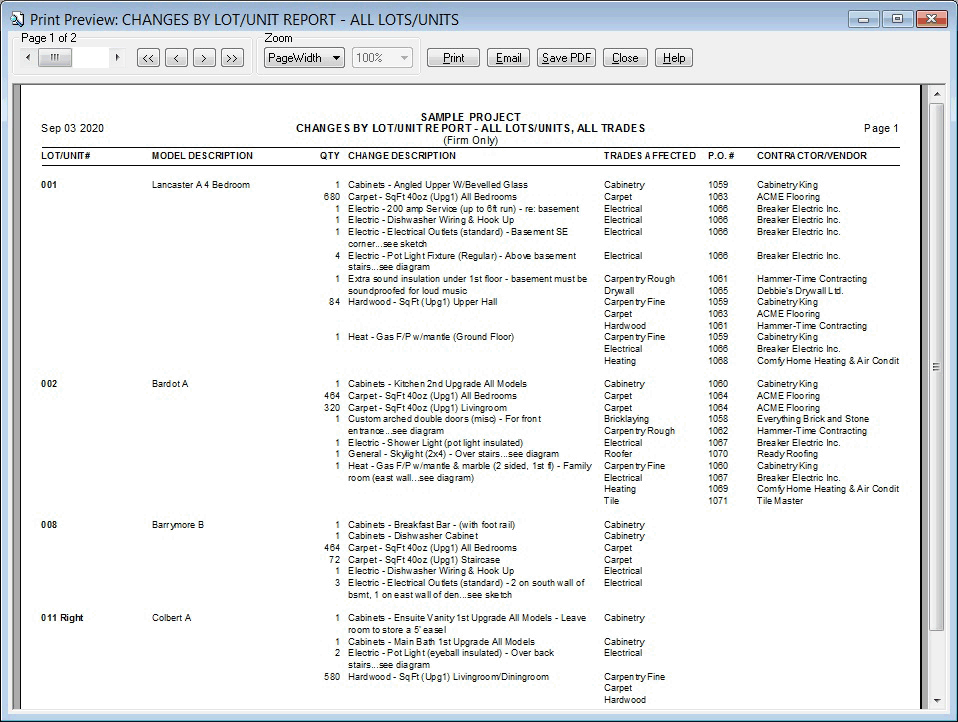This screenshot has width=958, height=722.
Task: Click Cabinets - Dishwasher Cabinet entry
Action: point(414,536)
